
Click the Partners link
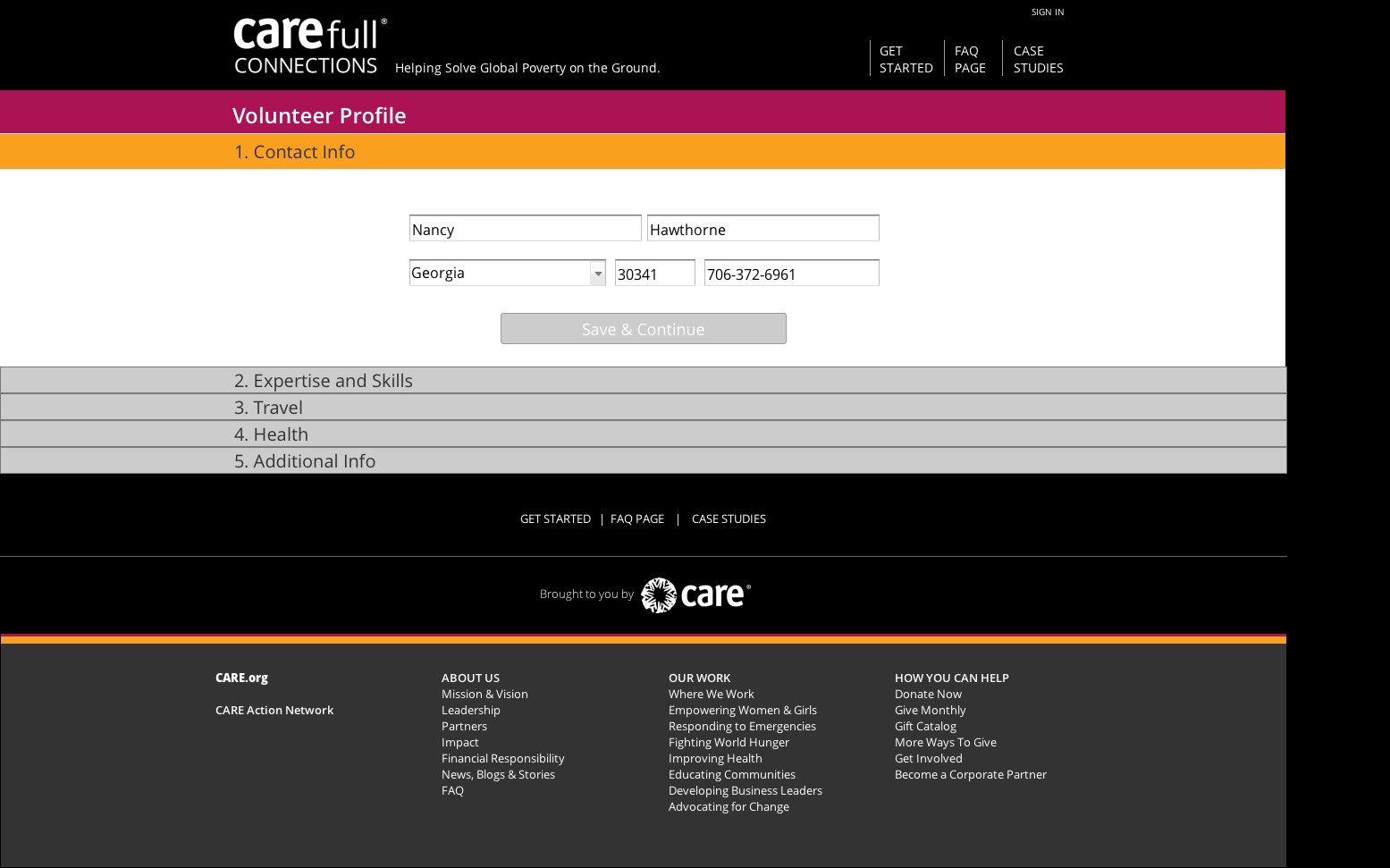pos(464,726)
